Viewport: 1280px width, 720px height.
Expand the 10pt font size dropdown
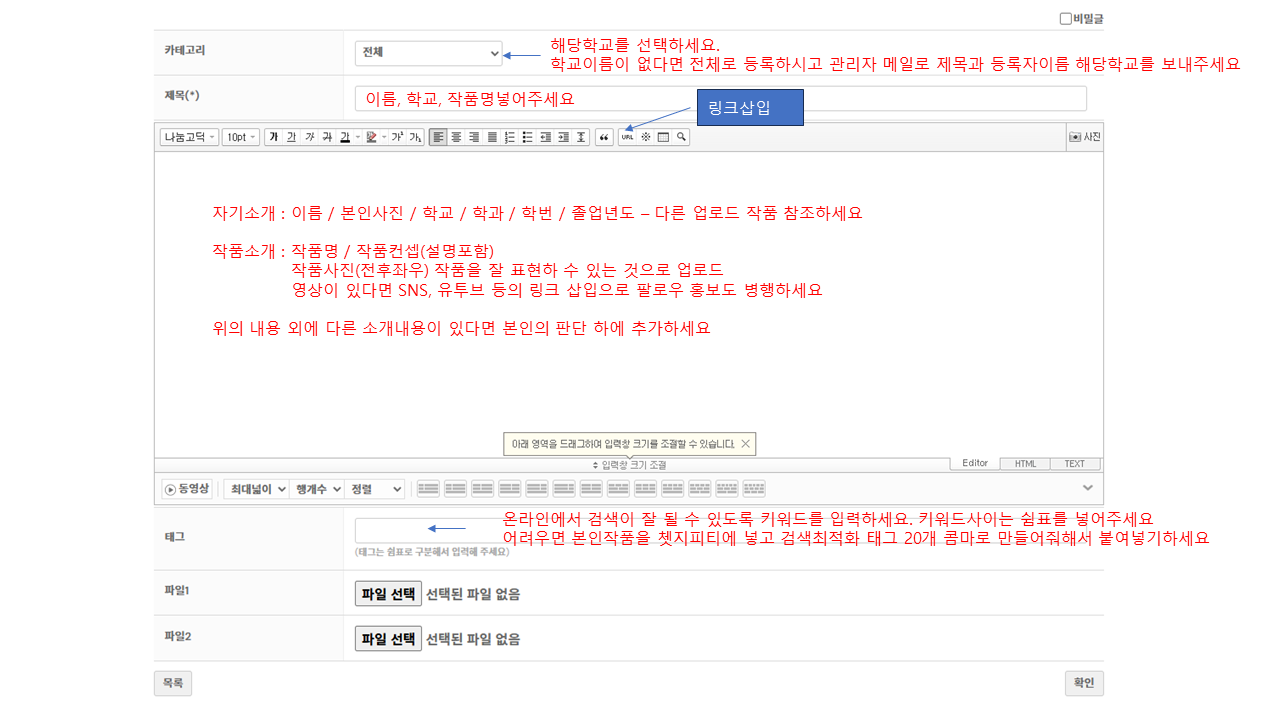(x=240, y=137)
